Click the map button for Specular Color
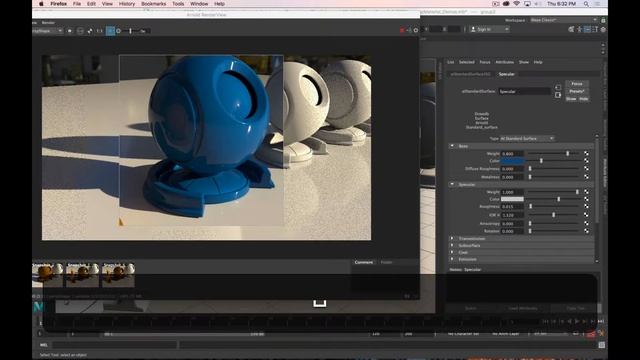 click(x=587, y=199)
